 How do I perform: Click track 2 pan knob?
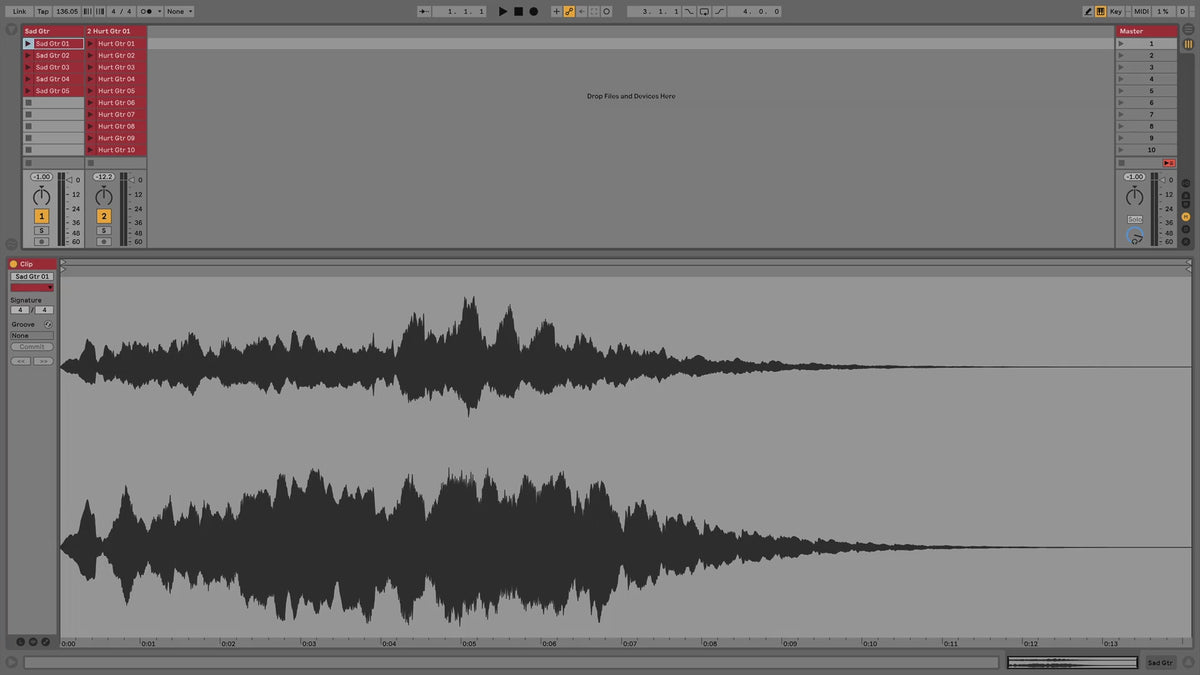(x=103, y=197)
